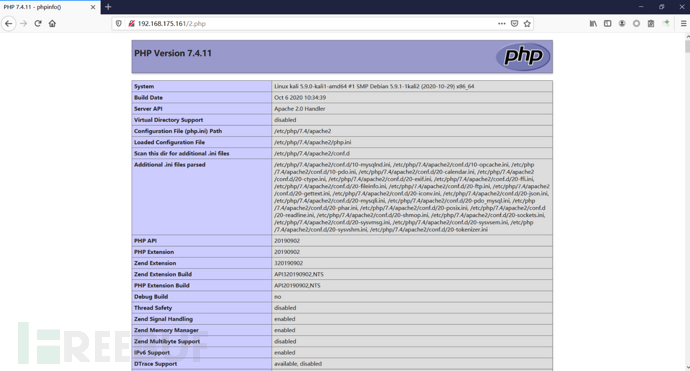This screenshot has width=690, height=371.
Task: Close the phpinfo tab
Action: pyautogui.click(x=93, y=7)
